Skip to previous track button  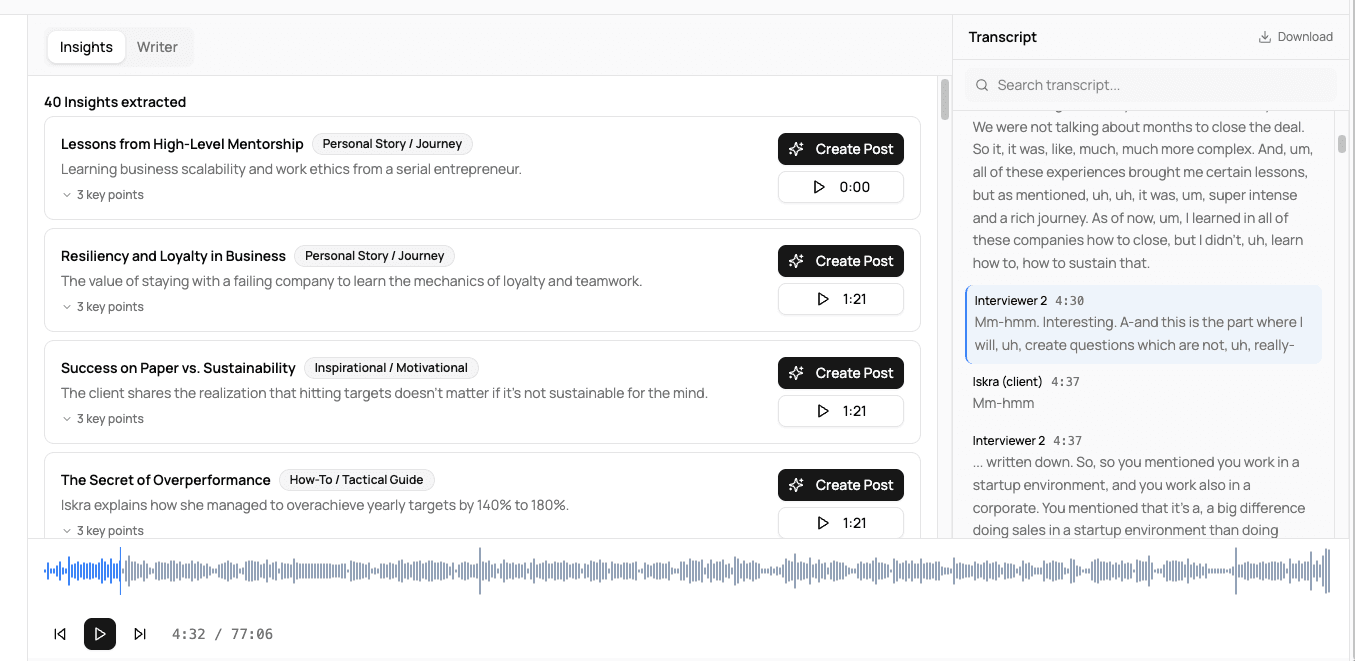[60, 634]
